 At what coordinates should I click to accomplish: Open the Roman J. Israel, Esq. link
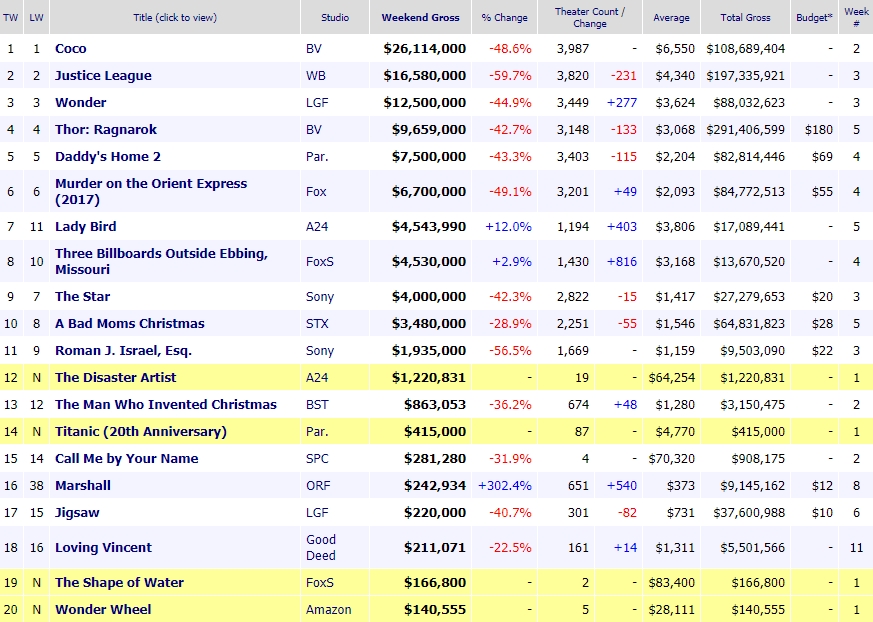click(x=124, y=351)
